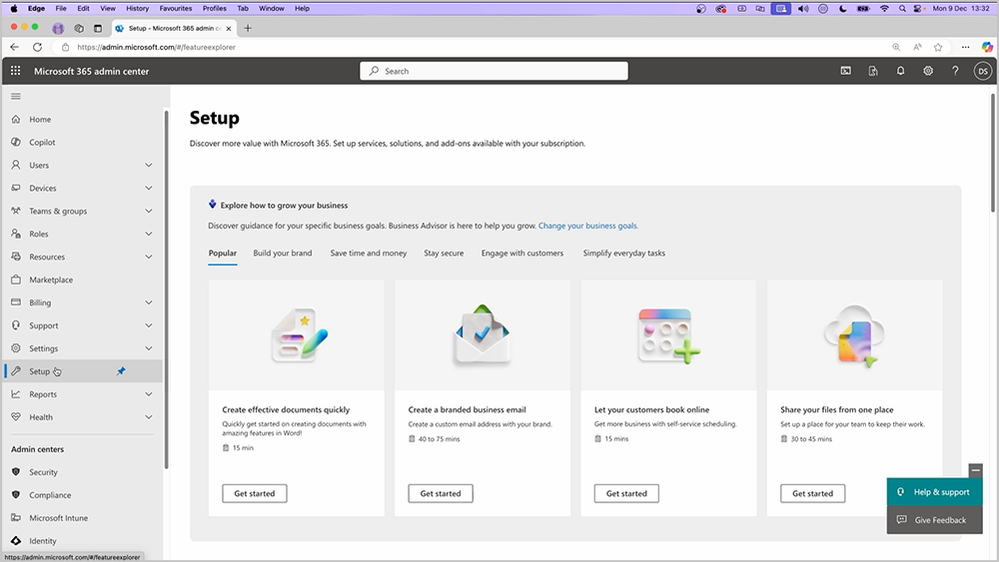The height and width of the screenshot is (562, 999).
Task: Click the Home icon in sidebar
Action: coord(16,119)
